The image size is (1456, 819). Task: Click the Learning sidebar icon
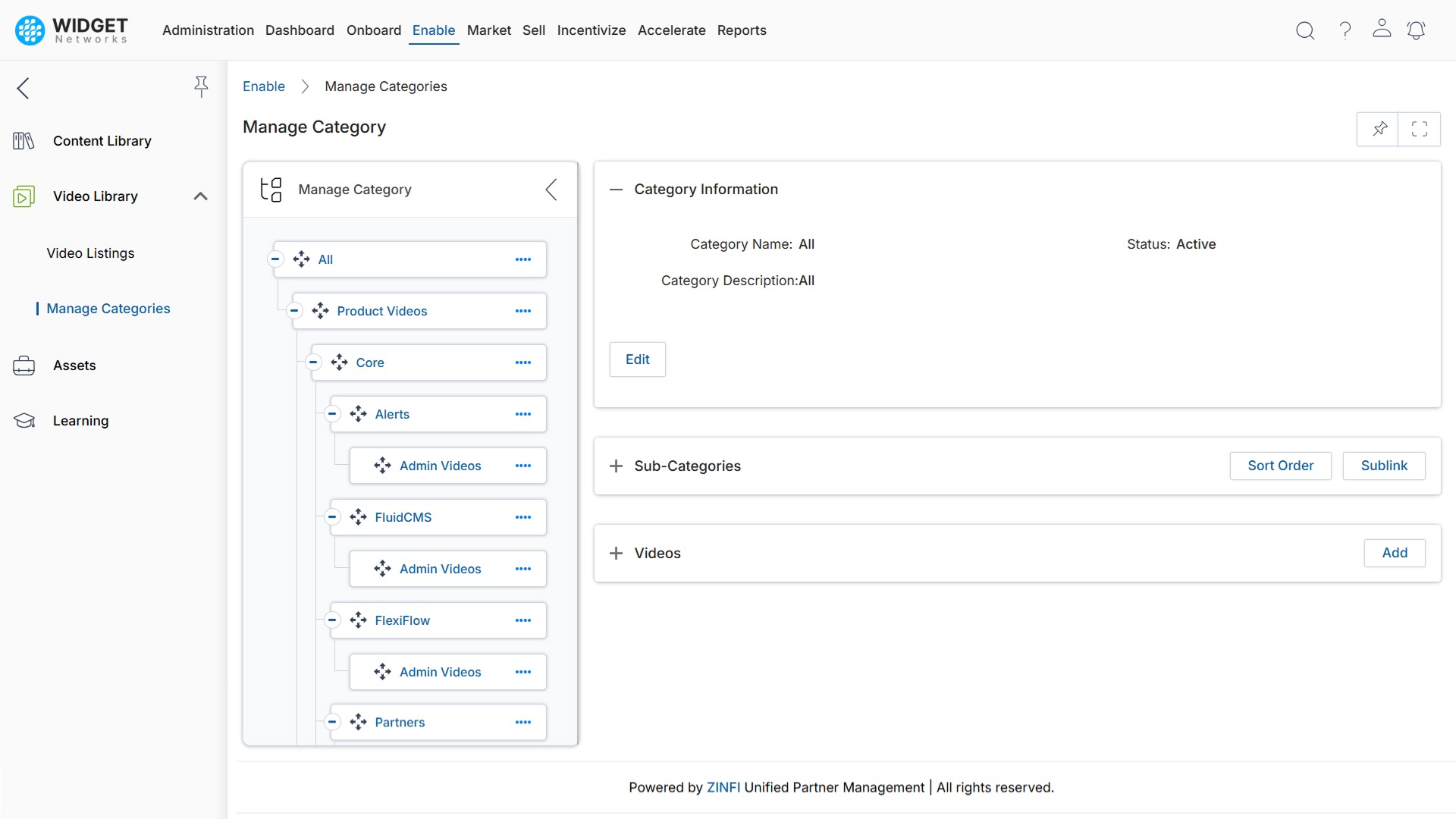pos(23,420)
